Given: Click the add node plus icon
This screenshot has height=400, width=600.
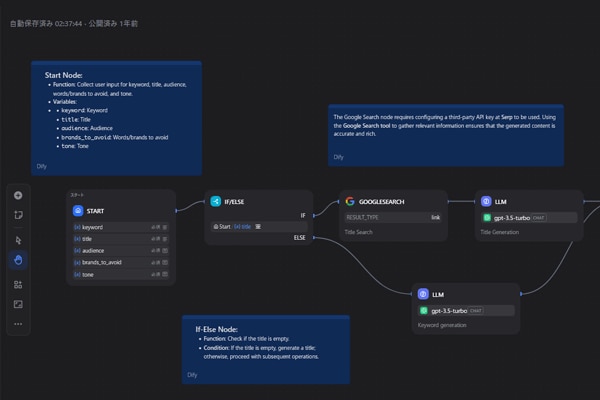Looking at the screenshot, I should pos(18,195).
